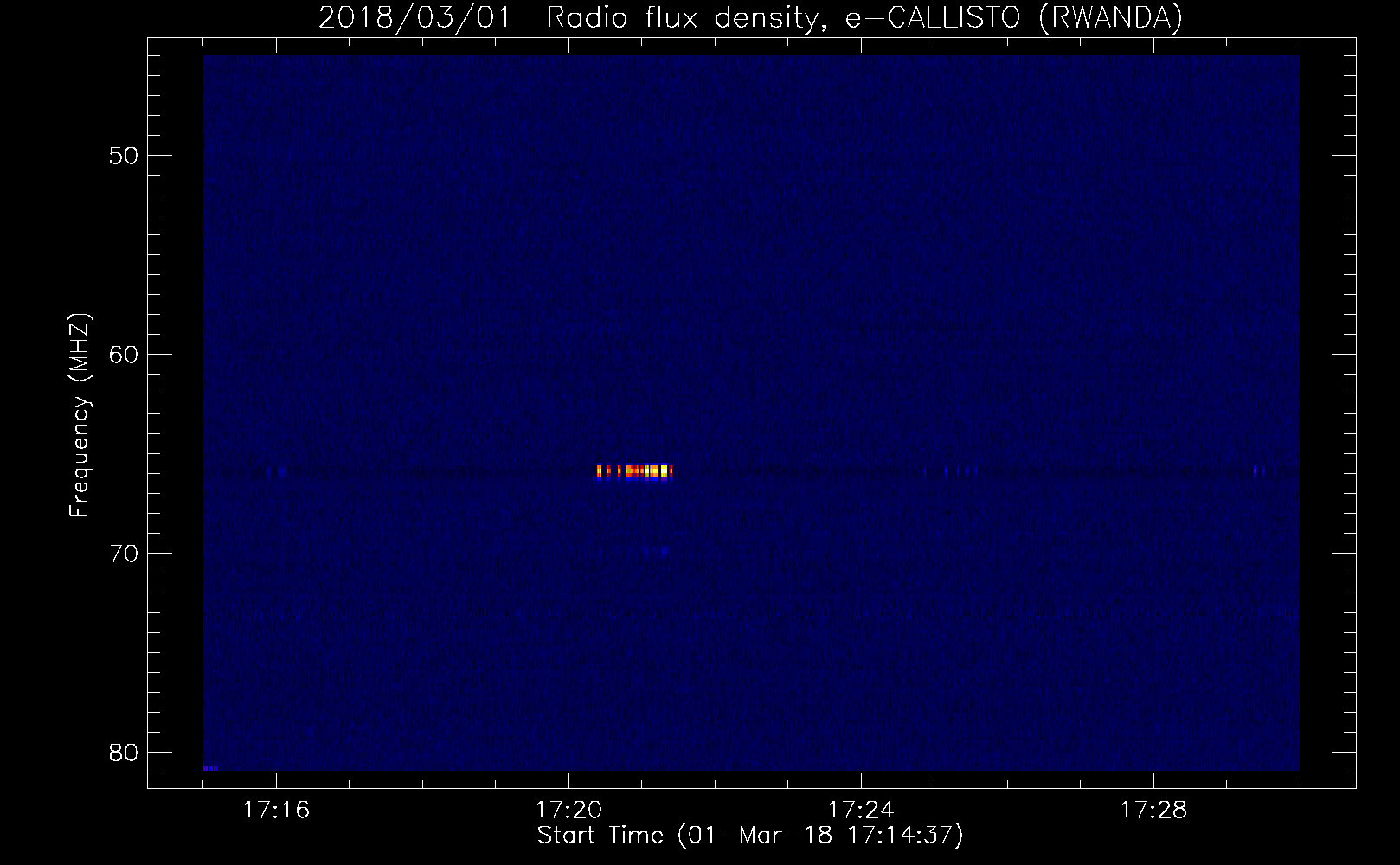Click the 60 frequency tick label on left axis
1400x865 pixels.
[122, 355]
